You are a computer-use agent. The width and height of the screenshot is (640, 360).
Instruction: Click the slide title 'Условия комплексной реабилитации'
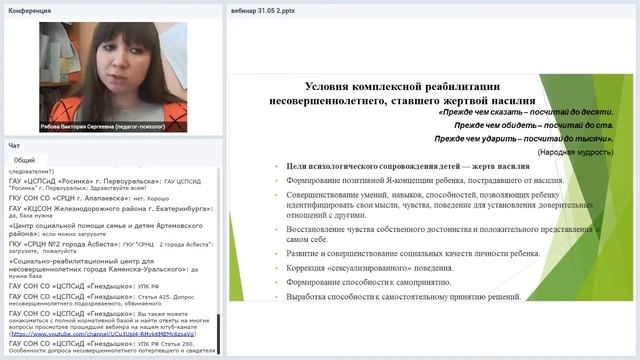[402, 93]
